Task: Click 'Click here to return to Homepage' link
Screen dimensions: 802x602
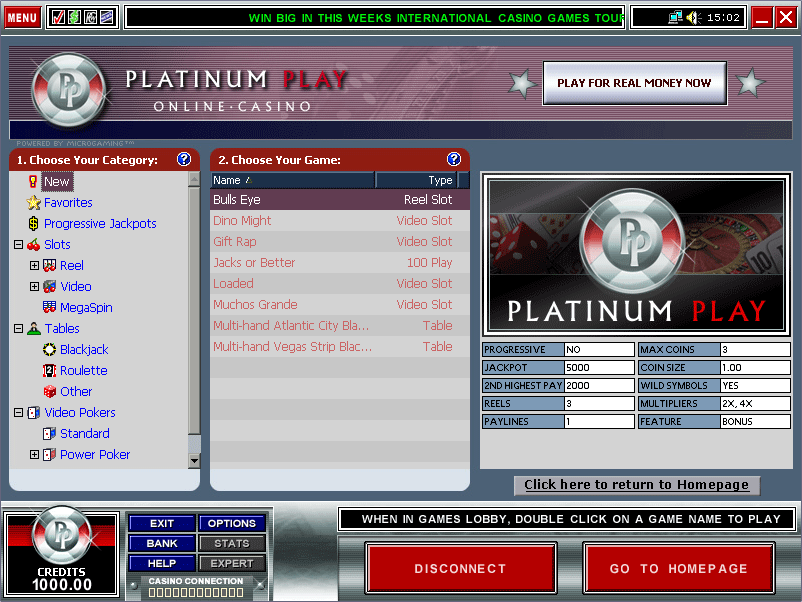Action: [637, 484]
